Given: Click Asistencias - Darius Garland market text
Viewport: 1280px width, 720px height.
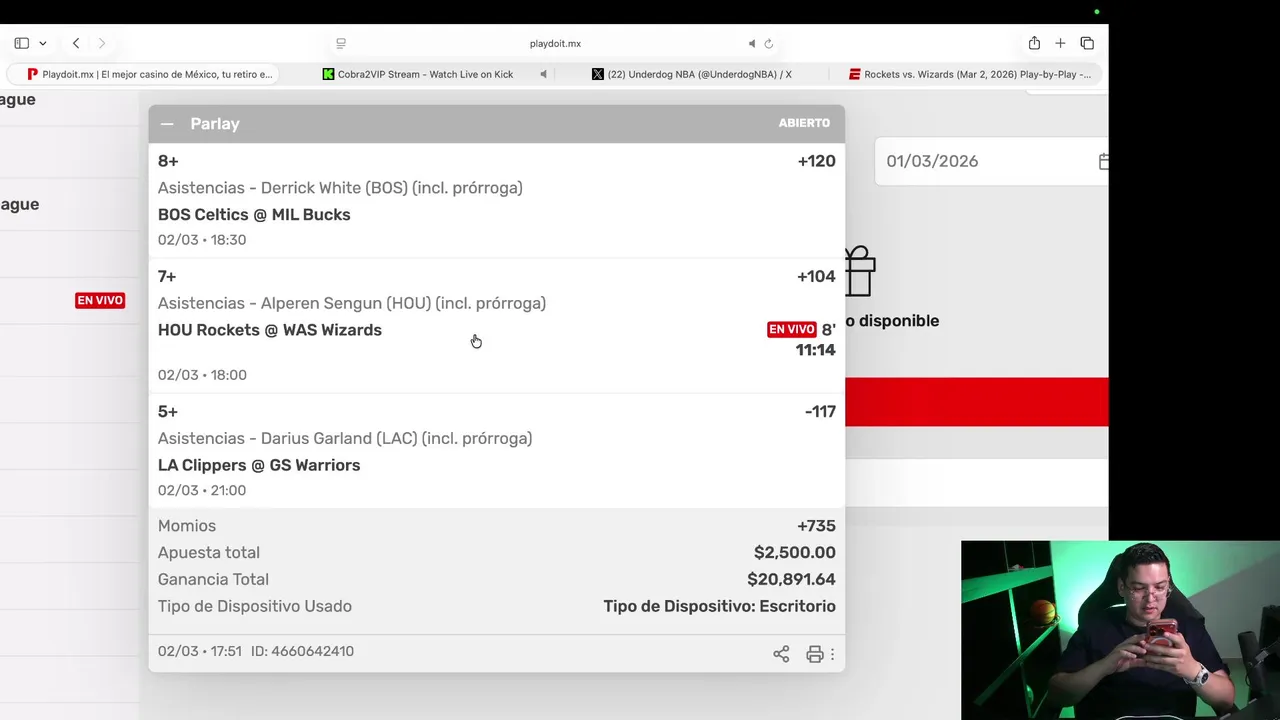Looking at the screenshot, I should [x=345, y=438].
